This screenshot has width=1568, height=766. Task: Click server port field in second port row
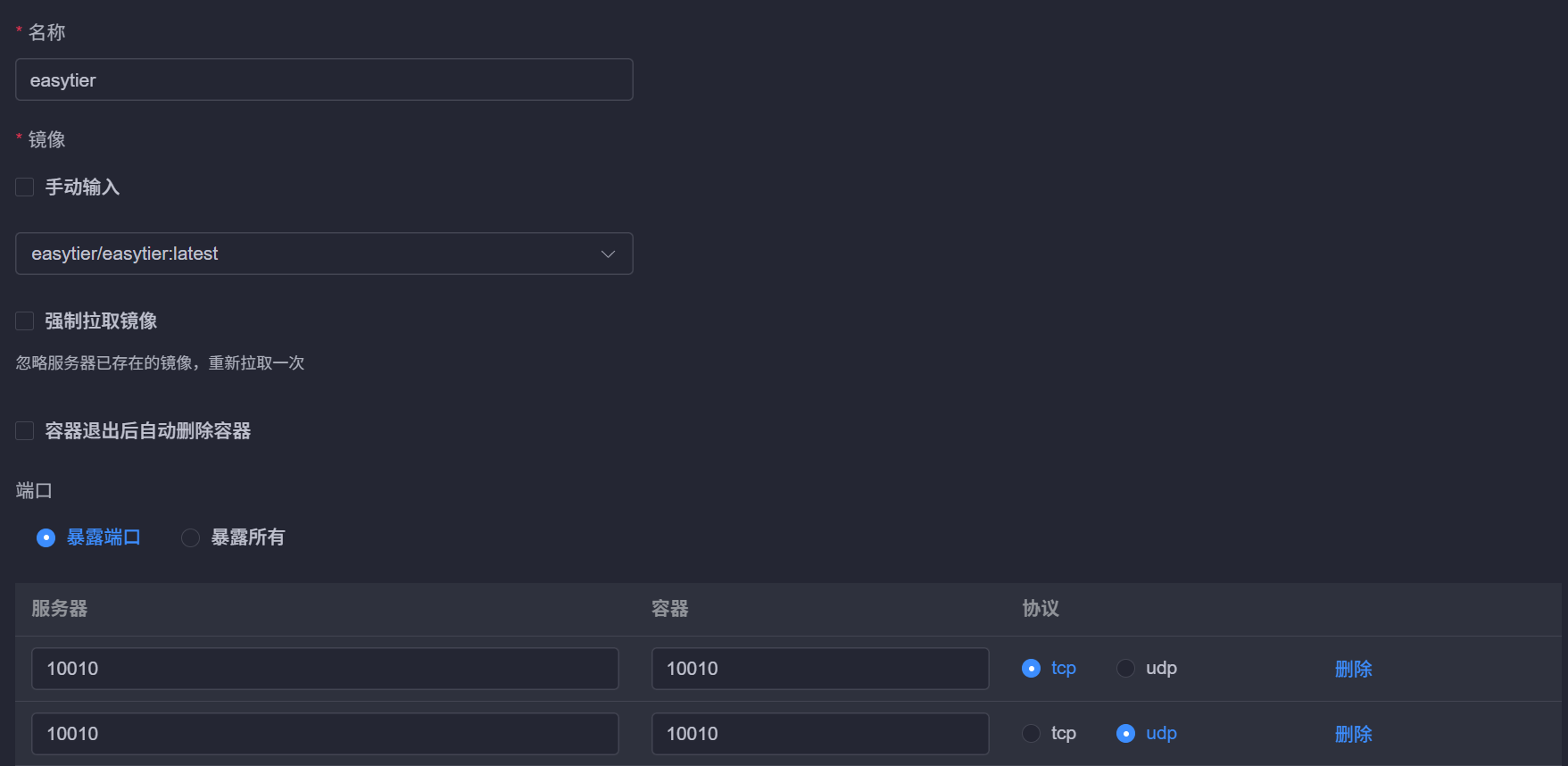[324, 734]
